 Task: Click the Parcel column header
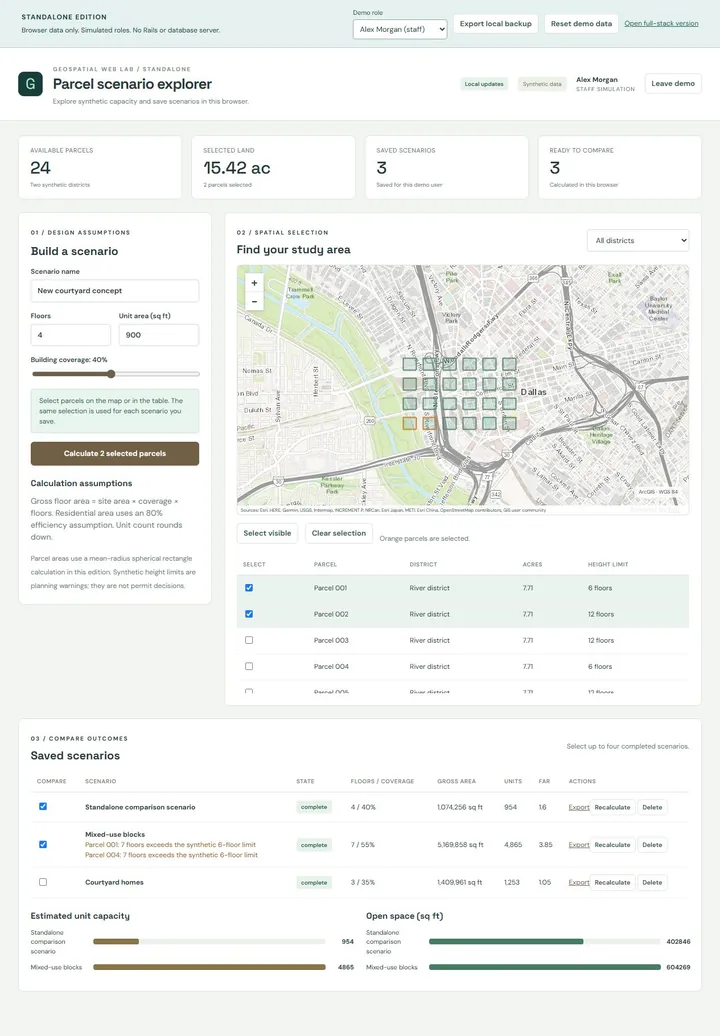click(x=325, y=564)
